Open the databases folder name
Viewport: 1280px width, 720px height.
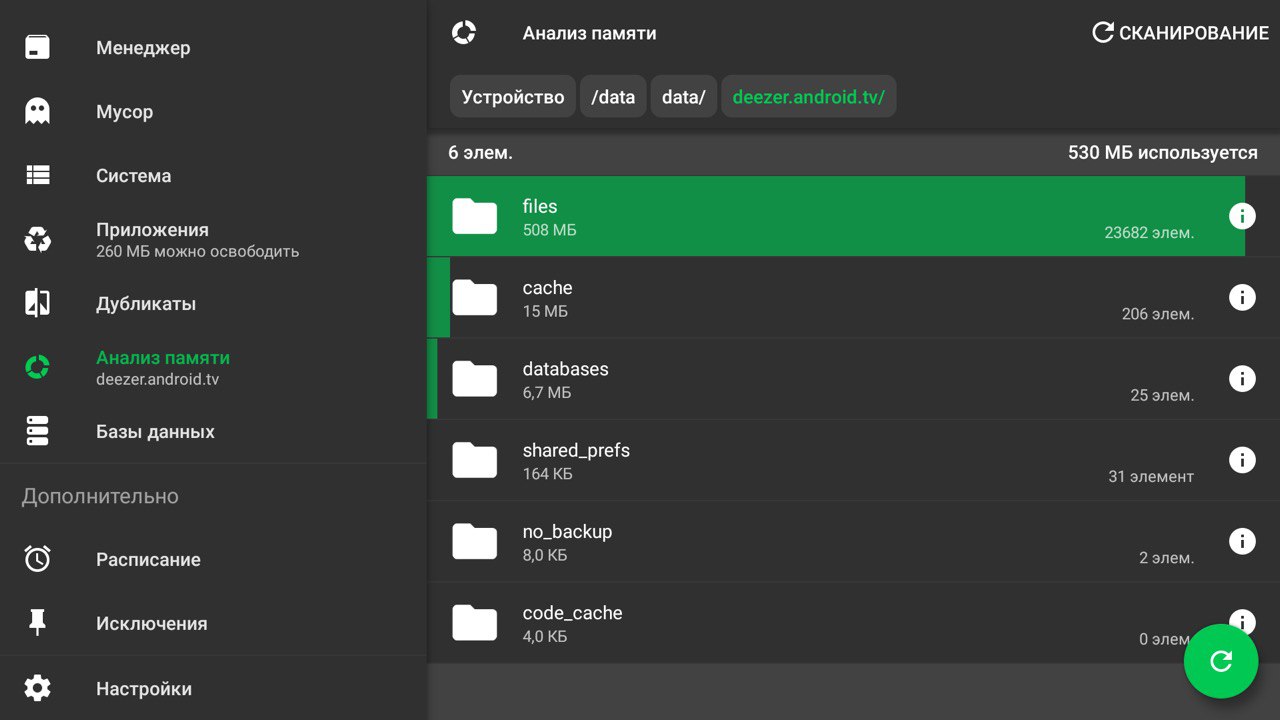click(x=565, y=369)
